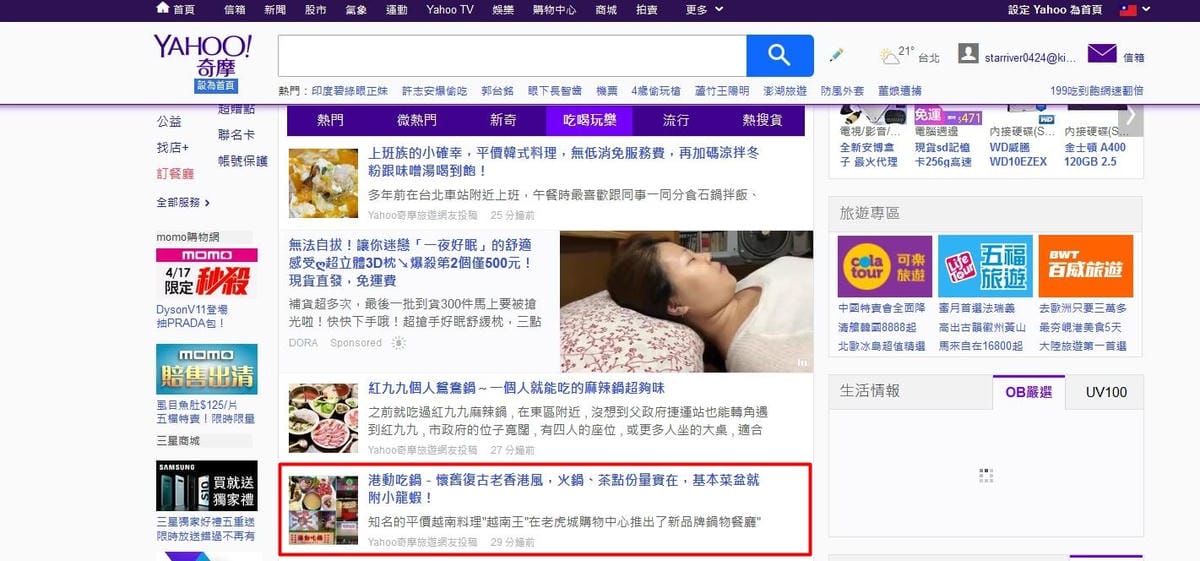Open 氣象 in the top navigation bar
Screen dimensions: 1200x561
tap(356, 10)
